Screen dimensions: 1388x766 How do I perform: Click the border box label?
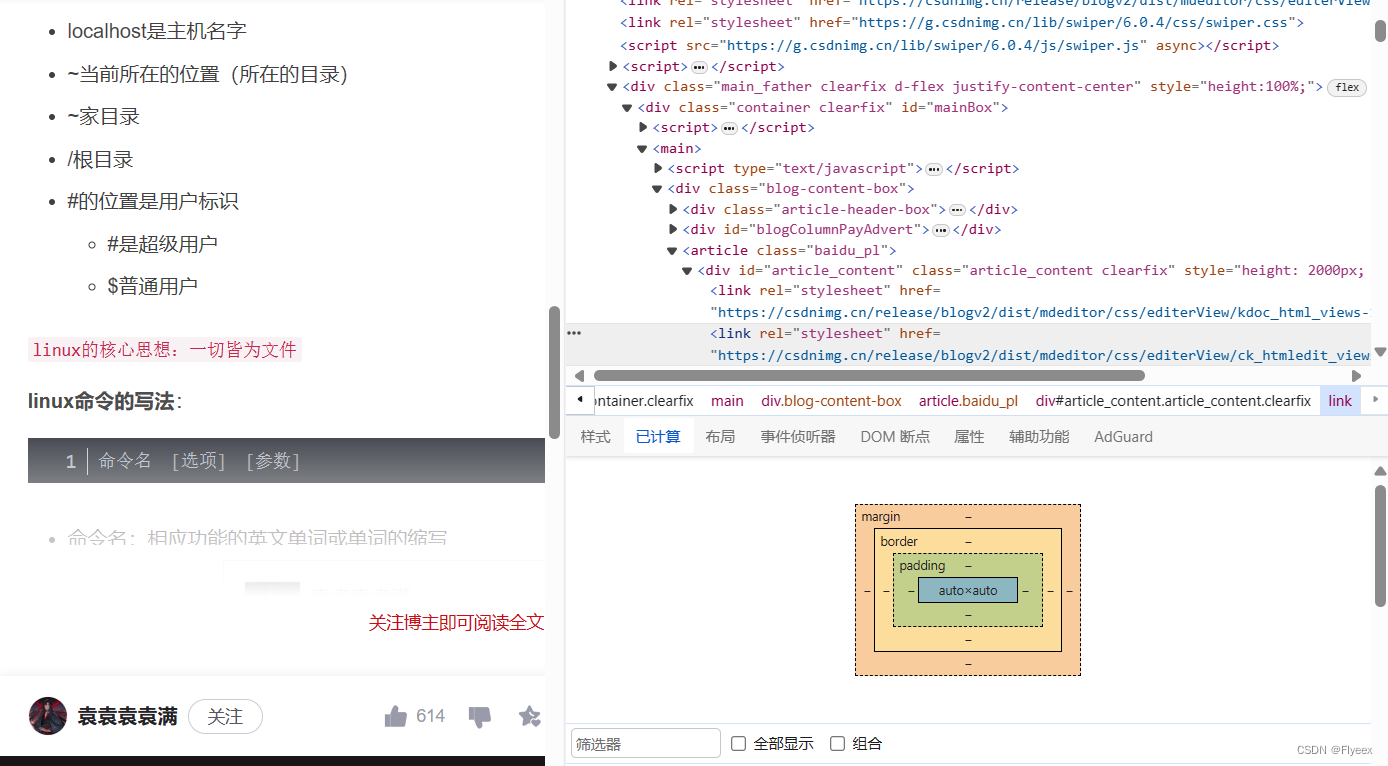tap(899, 541)
